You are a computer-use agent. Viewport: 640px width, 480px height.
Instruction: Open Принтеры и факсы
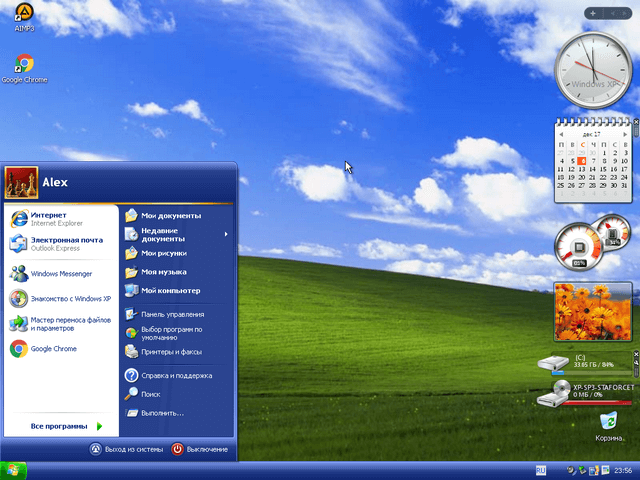click(178, 352)
